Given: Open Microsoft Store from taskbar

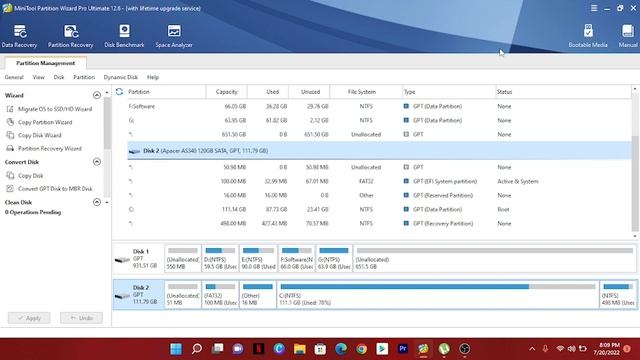Looking at the screenshot, I should pos(320,349).
